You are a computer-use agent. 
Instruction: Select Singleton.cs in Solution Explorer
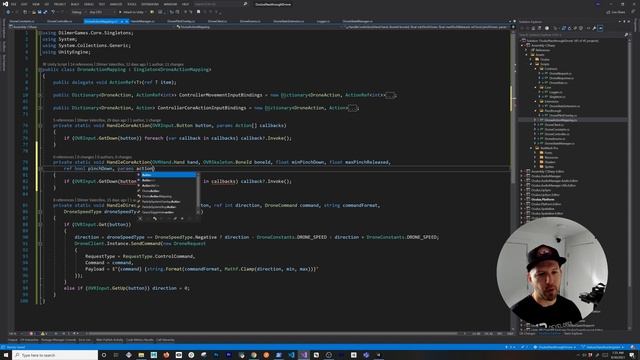[557, 97]
